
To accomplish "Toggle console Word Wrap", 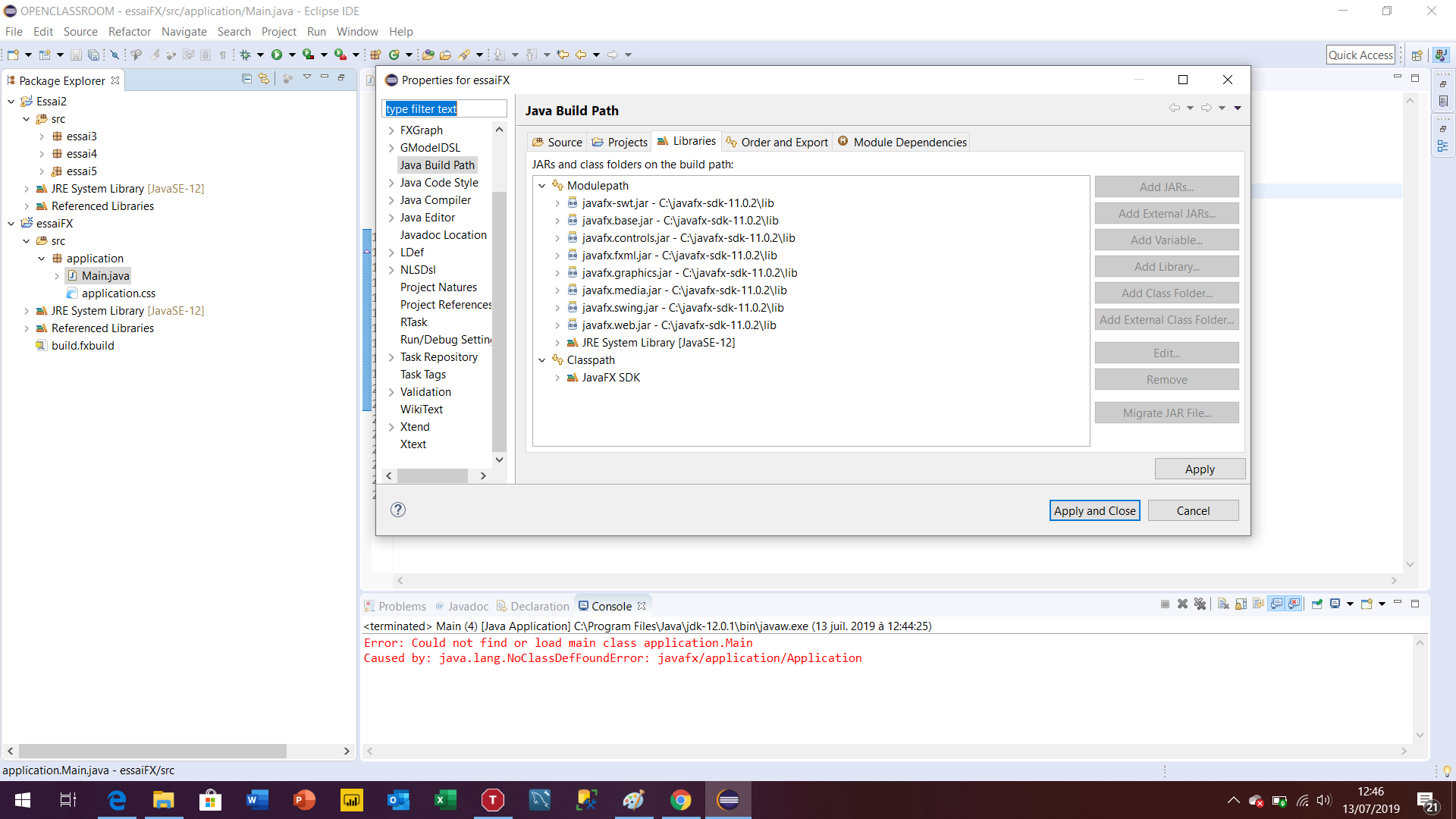I will (1259, 604).
